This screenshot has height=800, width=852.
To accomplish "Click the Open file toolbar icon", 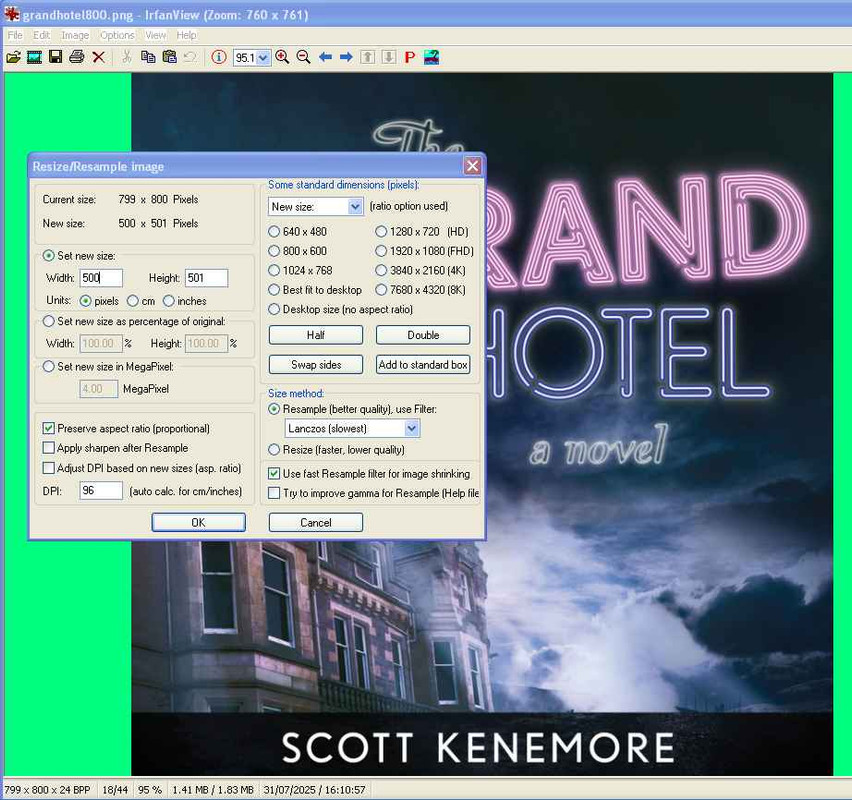I will pyautogui.click(x=13, y=57).
